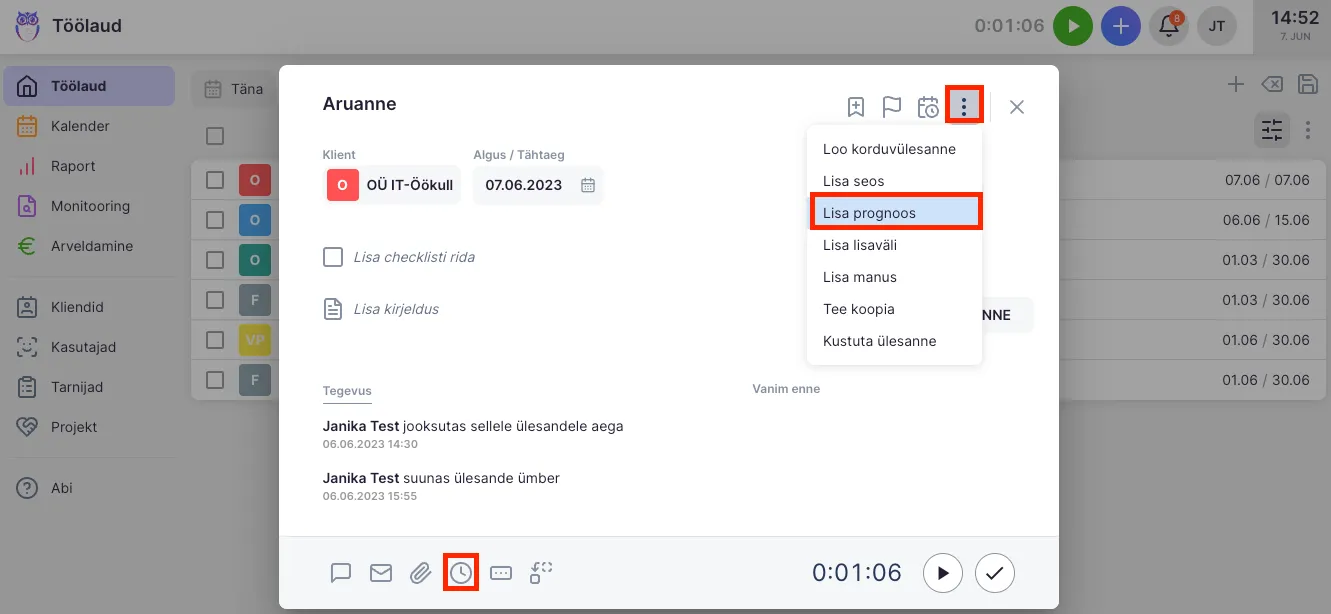
Task: Mark task done with checkmark button
Action: pyautogui.click(x=995, y=573)
